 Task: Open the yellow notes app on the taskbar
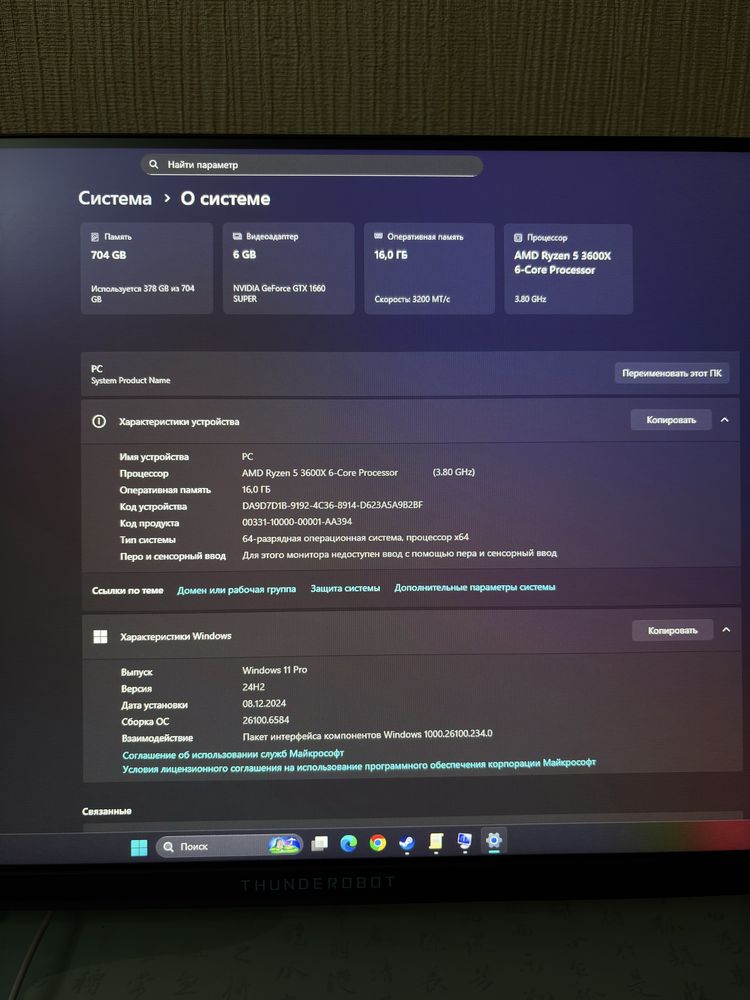[436, 842]
